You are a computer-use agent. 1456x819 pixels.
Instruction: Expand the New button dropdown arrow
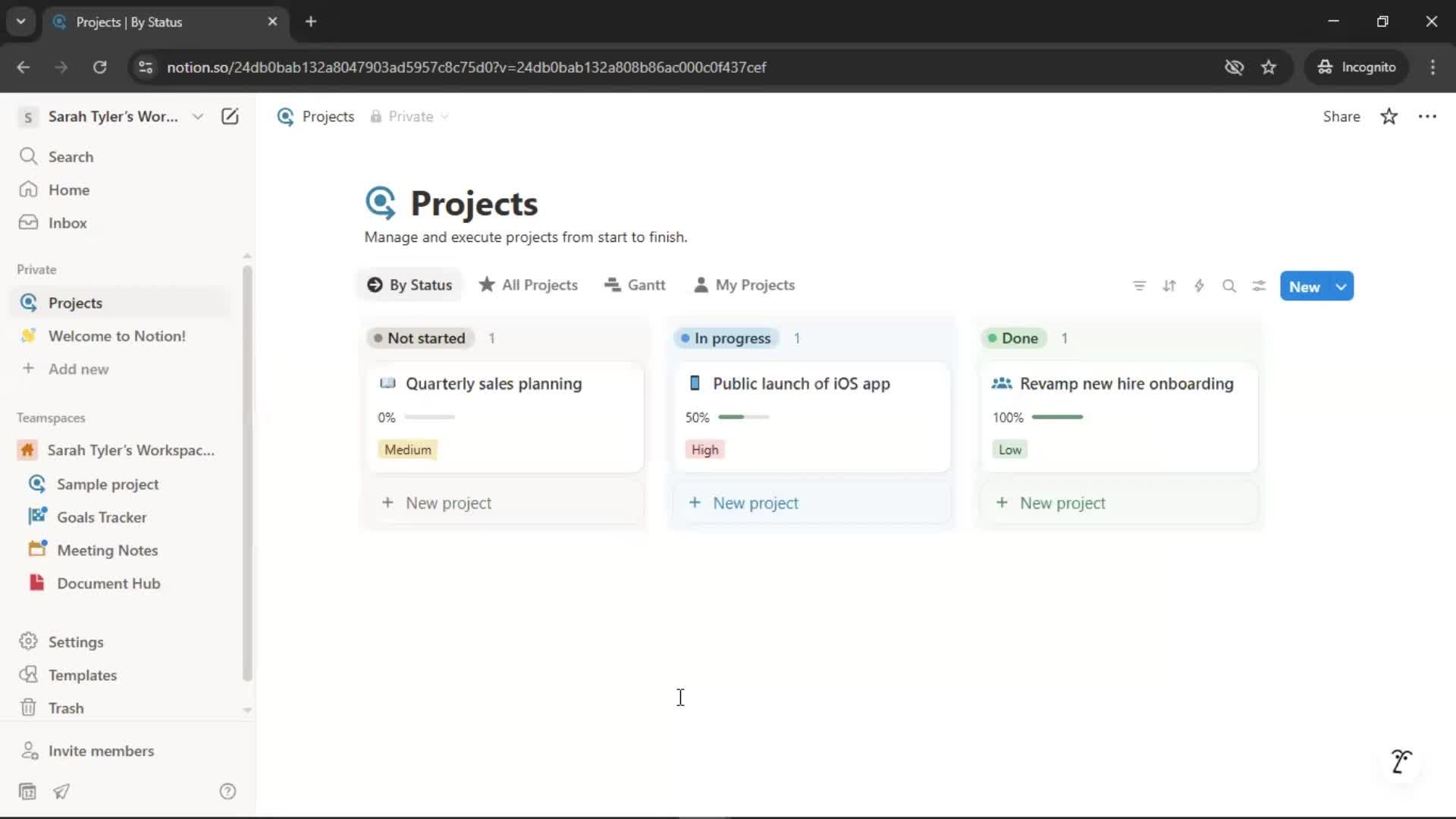point(1341,287)
